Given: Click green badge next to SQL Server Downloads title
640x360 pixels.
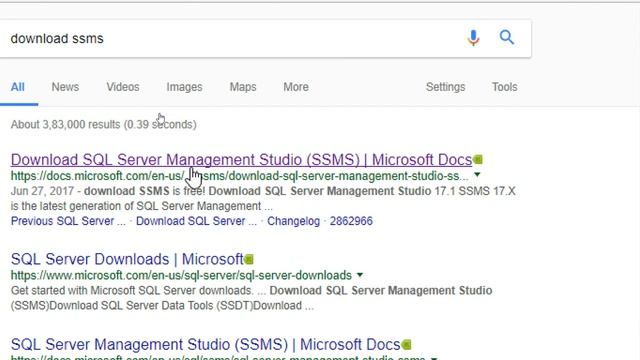Looking at the screenshot, I should [x=249, y=259].
